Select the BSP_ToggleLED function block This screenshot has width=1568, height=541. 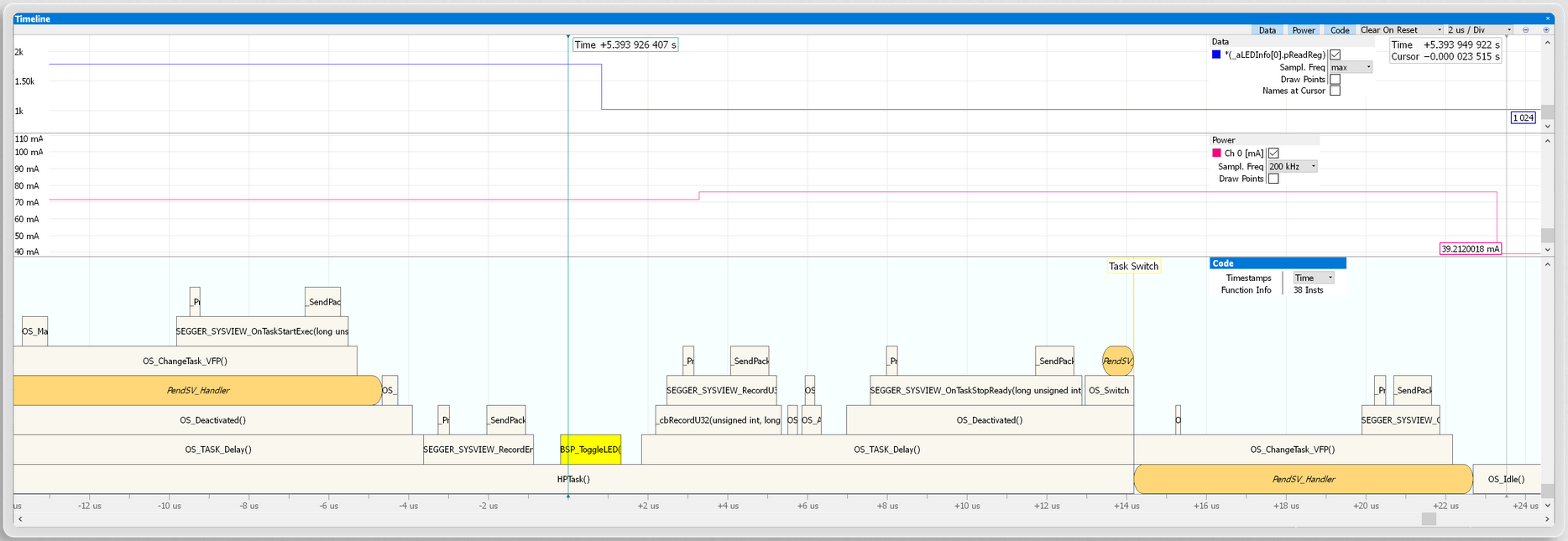click(590, 450)
